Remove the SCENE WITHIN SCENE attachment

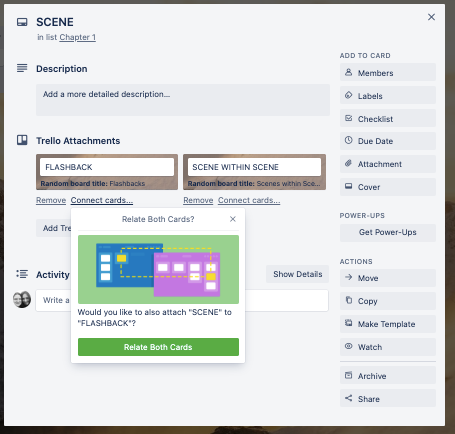pos(198,200)
